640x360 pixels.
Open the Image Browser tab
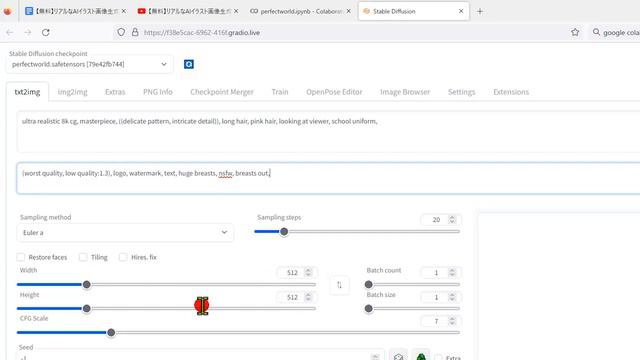[405, 92]
